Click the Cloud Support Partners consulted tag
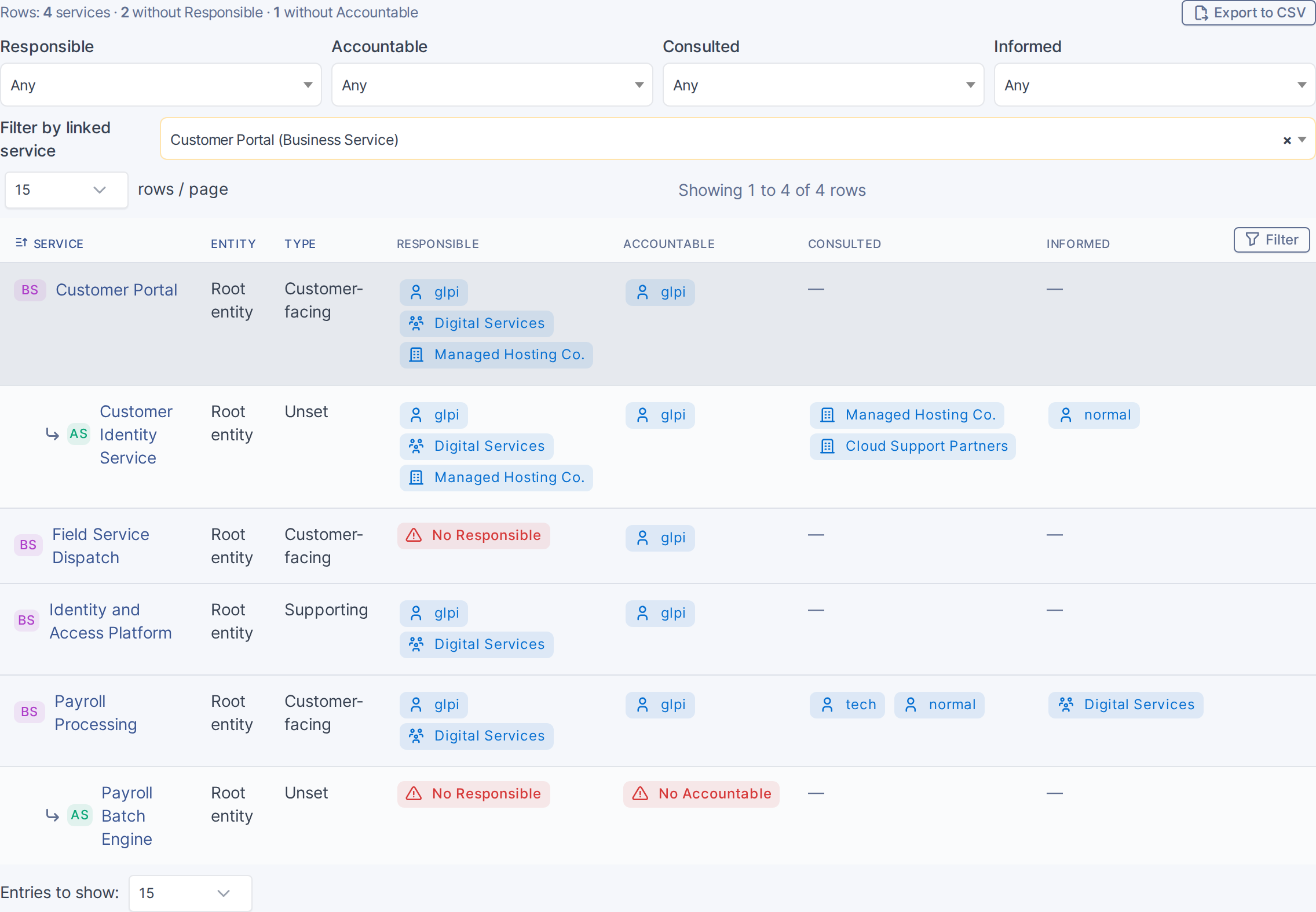 pyautogui.click(x=913, y=446)
